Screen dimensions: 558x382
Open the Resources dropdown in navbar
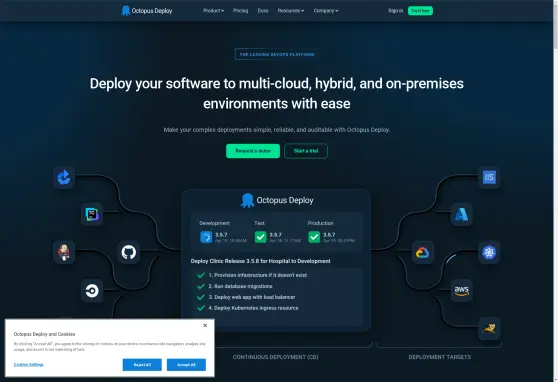point(291,11)
